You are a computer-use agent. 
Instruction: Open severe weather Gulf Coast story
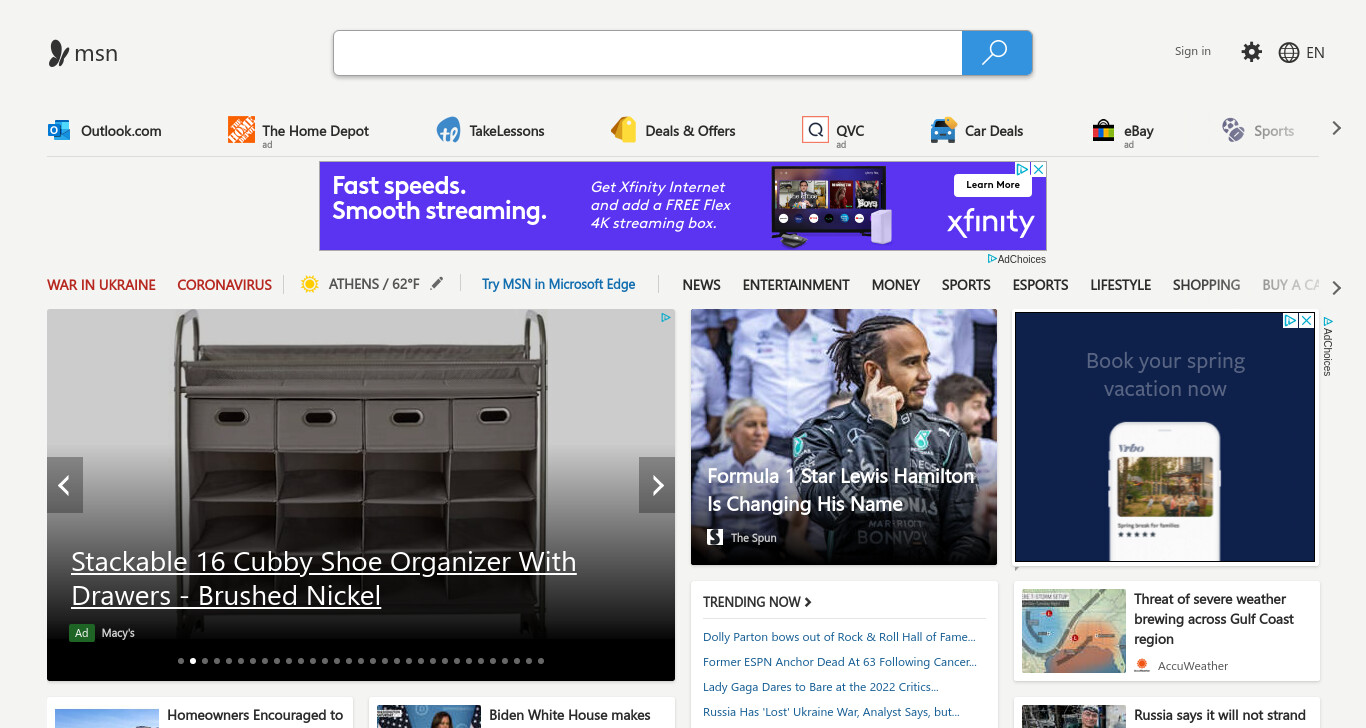pos(1213,619)
